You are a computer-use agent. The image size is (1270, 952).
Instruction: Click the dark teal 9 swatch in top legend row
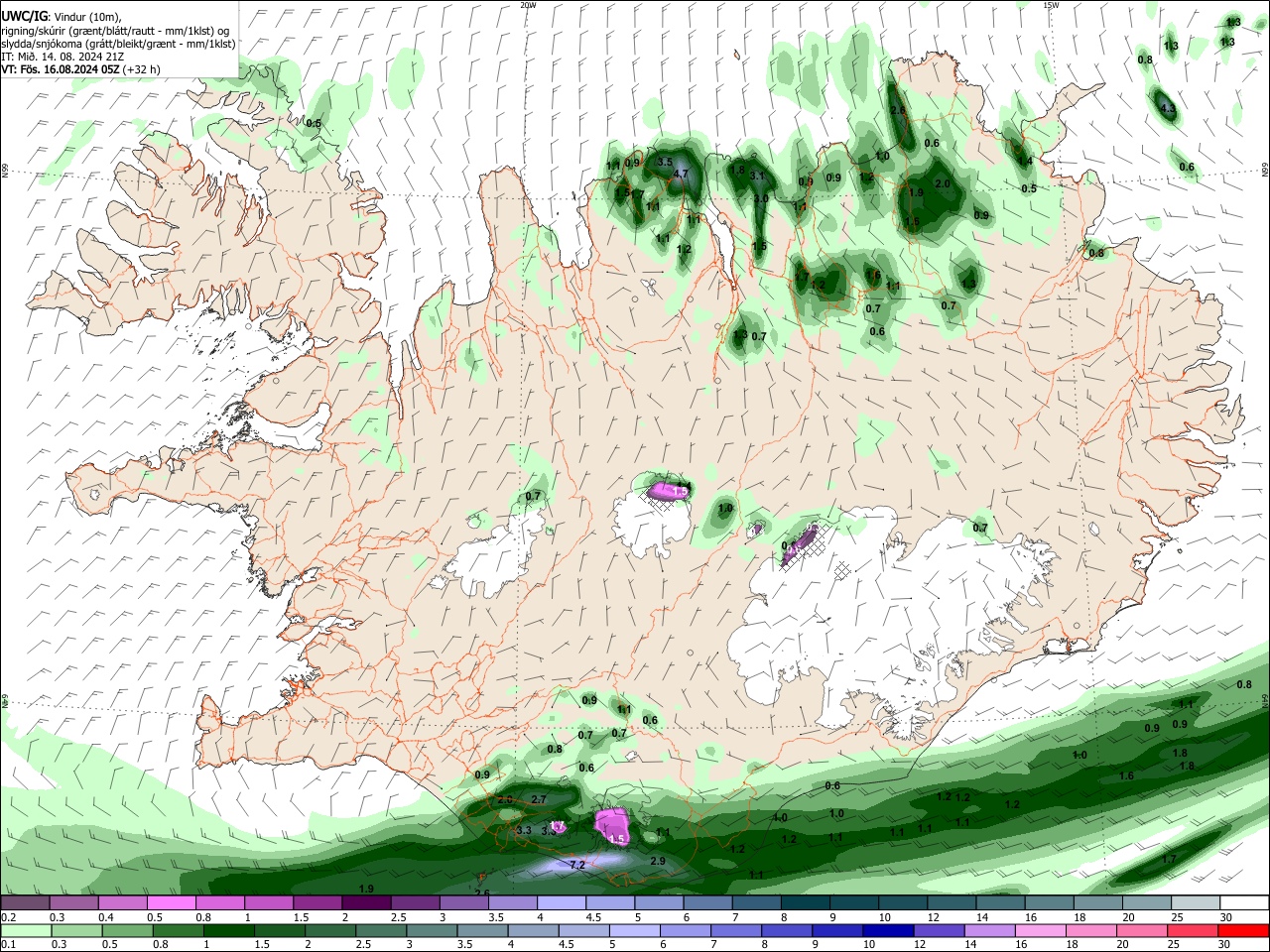[854, 902]
